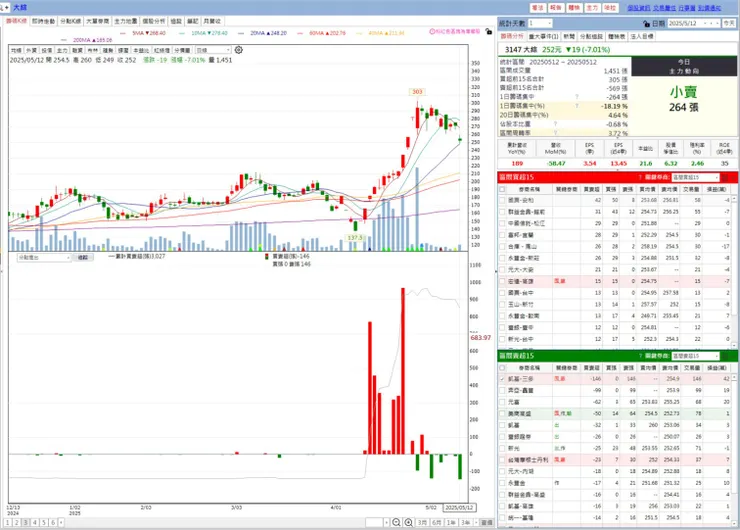740x530 pixels.
Task: Click help icon next to 區間週轉率
Action: pos(555,133)
